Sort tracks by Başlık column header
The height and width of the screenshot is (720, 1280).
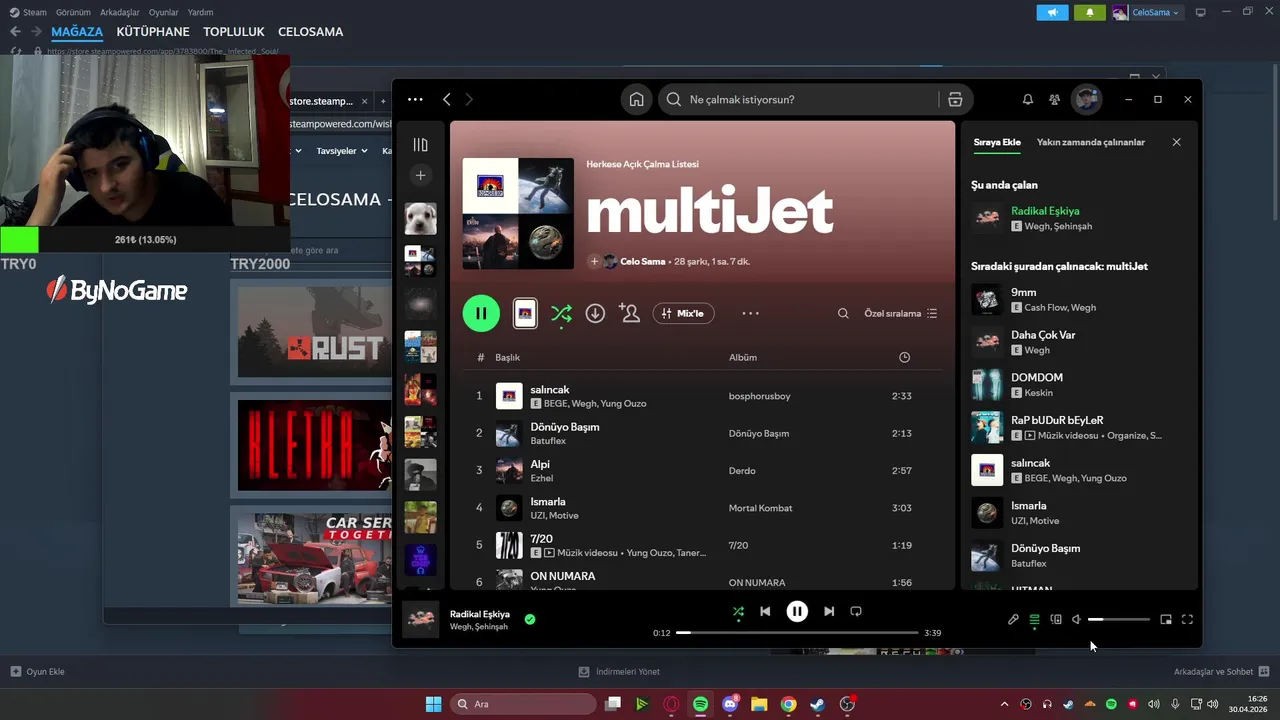507,357
